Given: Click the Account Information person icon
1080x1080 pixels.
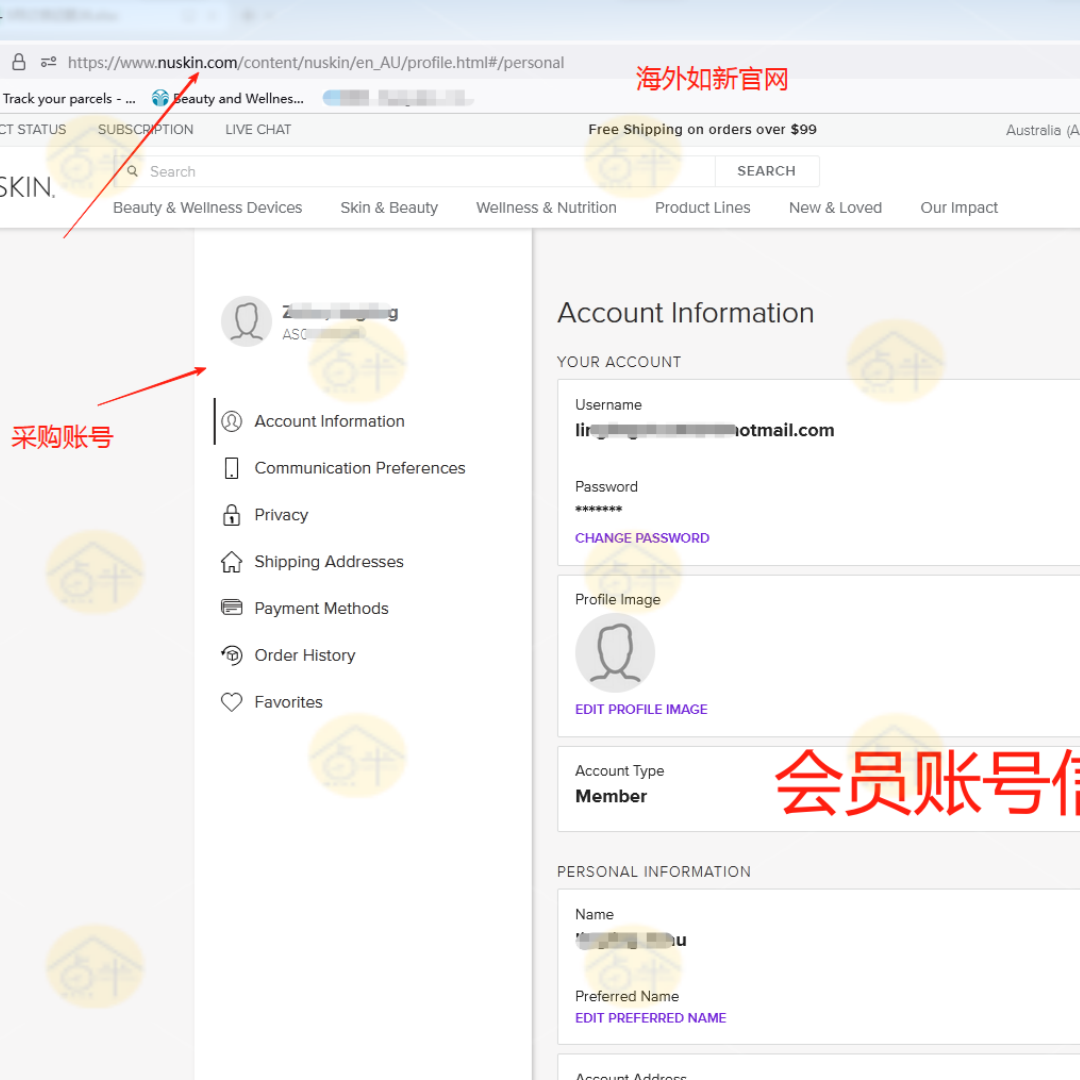Looking at the screenshot, I should click(x=231, y=421).
